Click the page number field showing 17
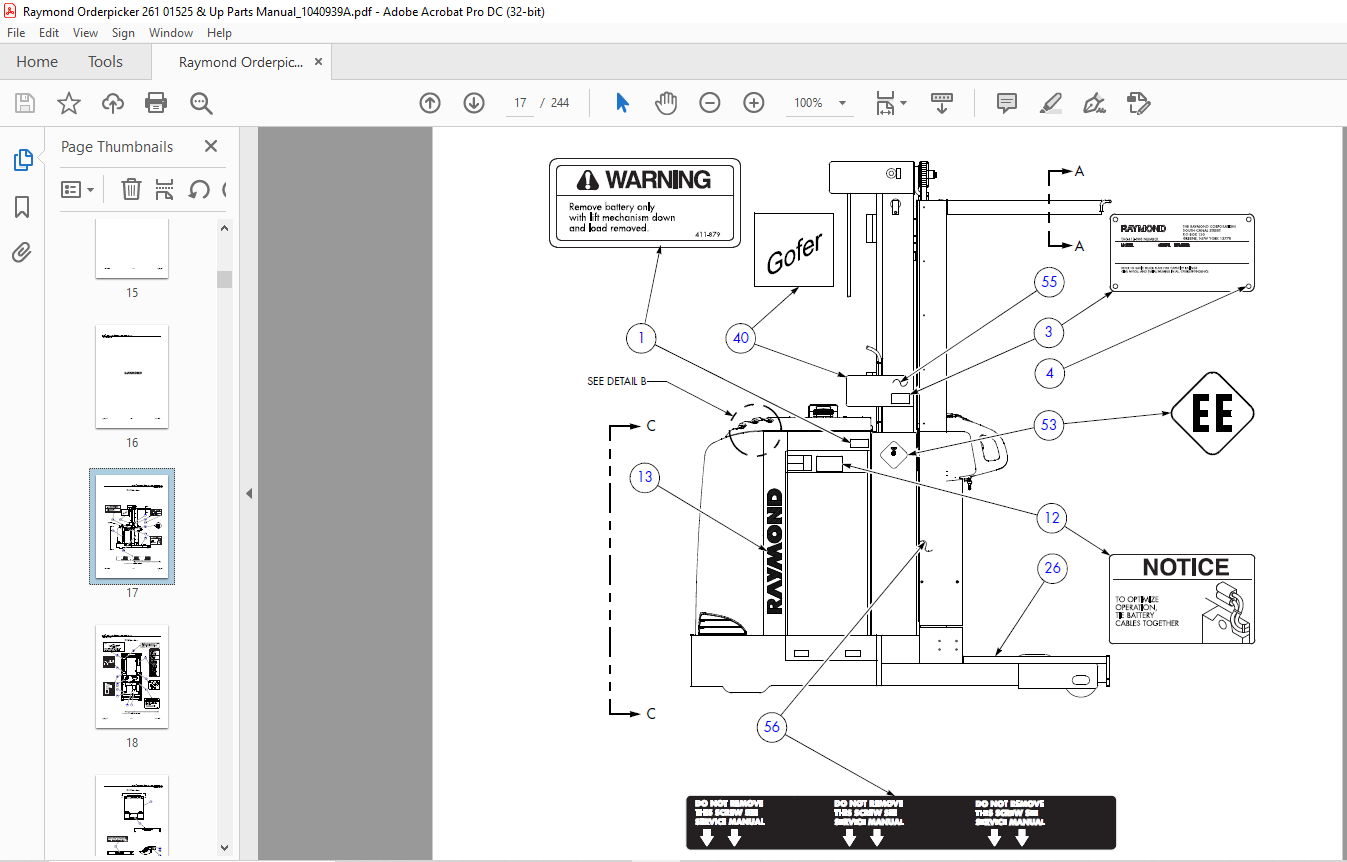1347x862 pixels. (x=520, y=103)
